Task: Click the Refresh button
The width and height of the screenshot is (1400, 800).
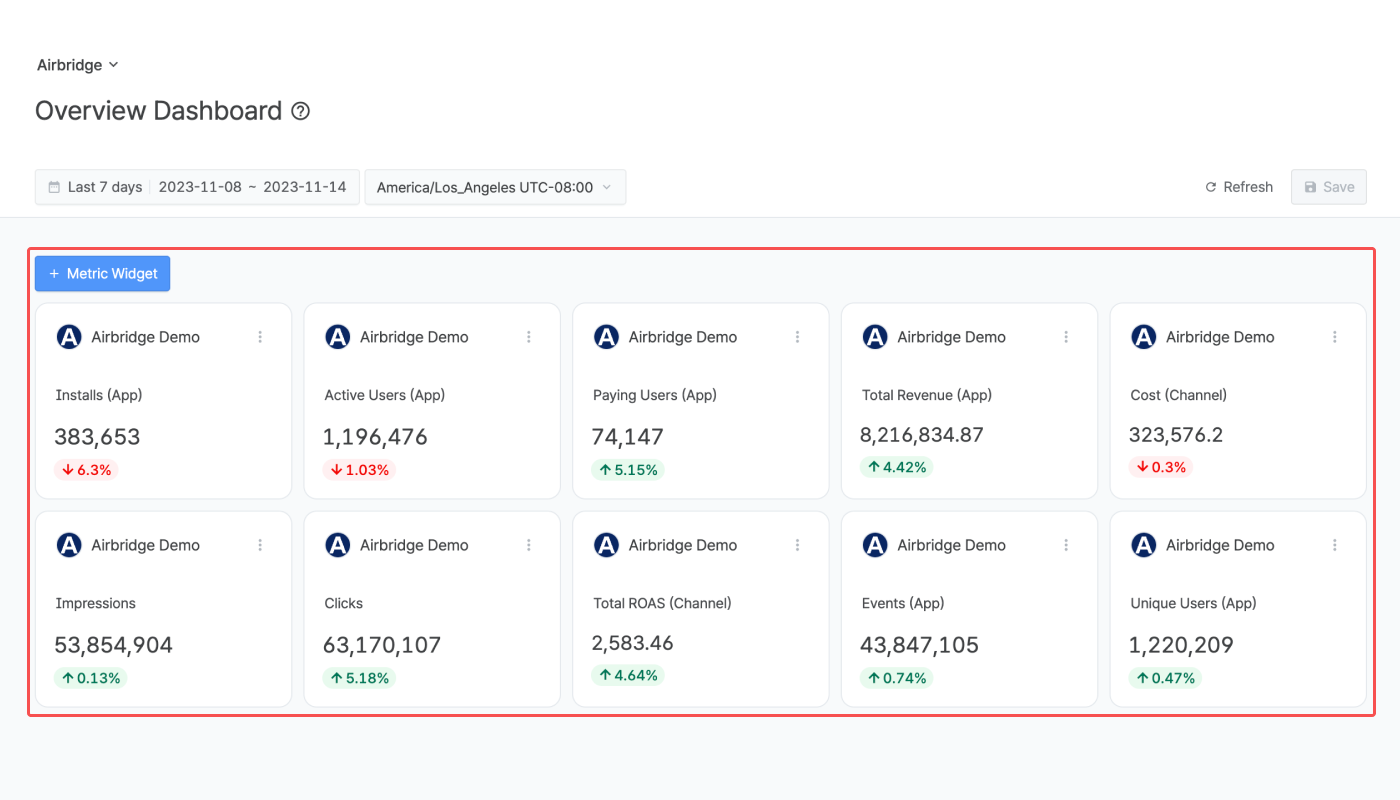Action: point(1239,187)
